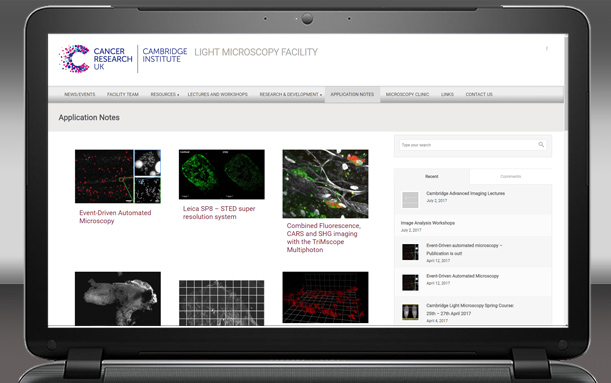Click thumbnail beside 'Publication is out!' post
Screen dimensions: 611x383
click(410, 252)
